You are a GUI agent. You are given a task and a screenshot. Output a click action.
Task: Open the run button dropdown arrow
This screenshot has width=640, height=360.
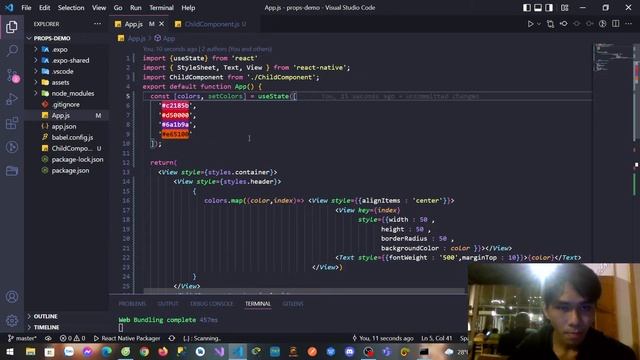click(539, 24)
